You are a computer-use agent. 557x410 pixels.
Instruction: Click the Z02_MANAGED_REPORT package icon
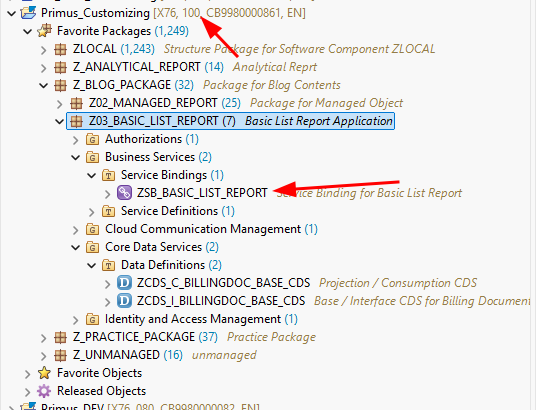[x=76, y=103]
